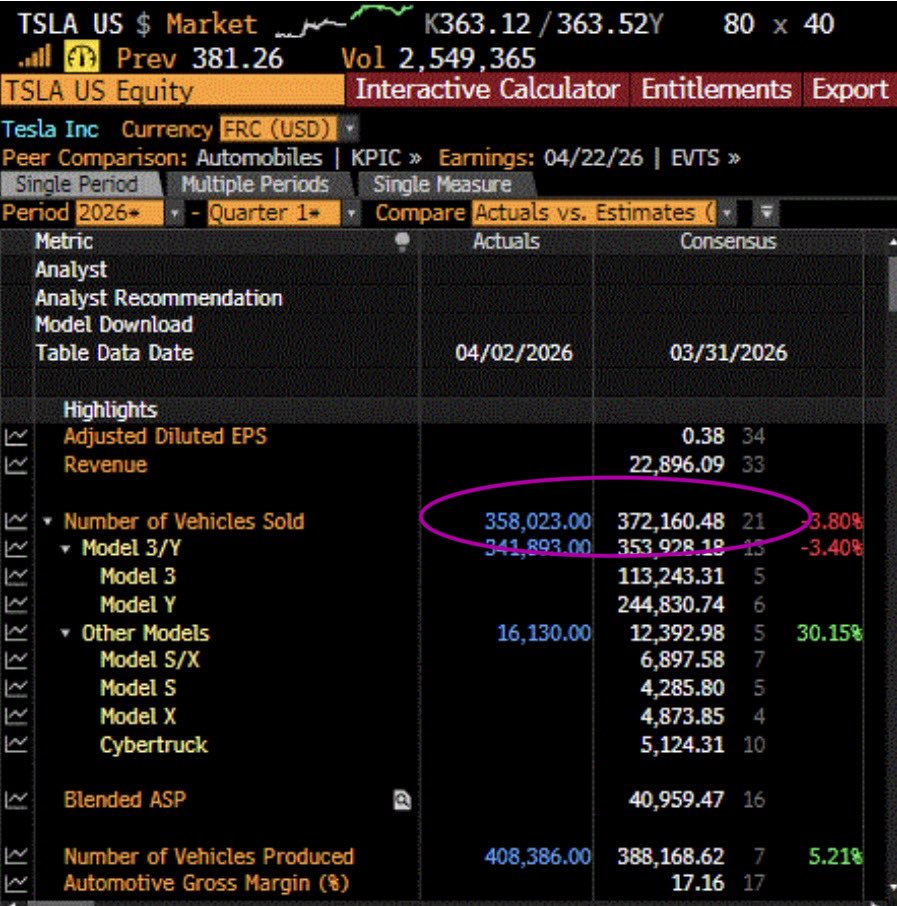Click the Blended ASP consensus 40,959.47

click(676, 800)
